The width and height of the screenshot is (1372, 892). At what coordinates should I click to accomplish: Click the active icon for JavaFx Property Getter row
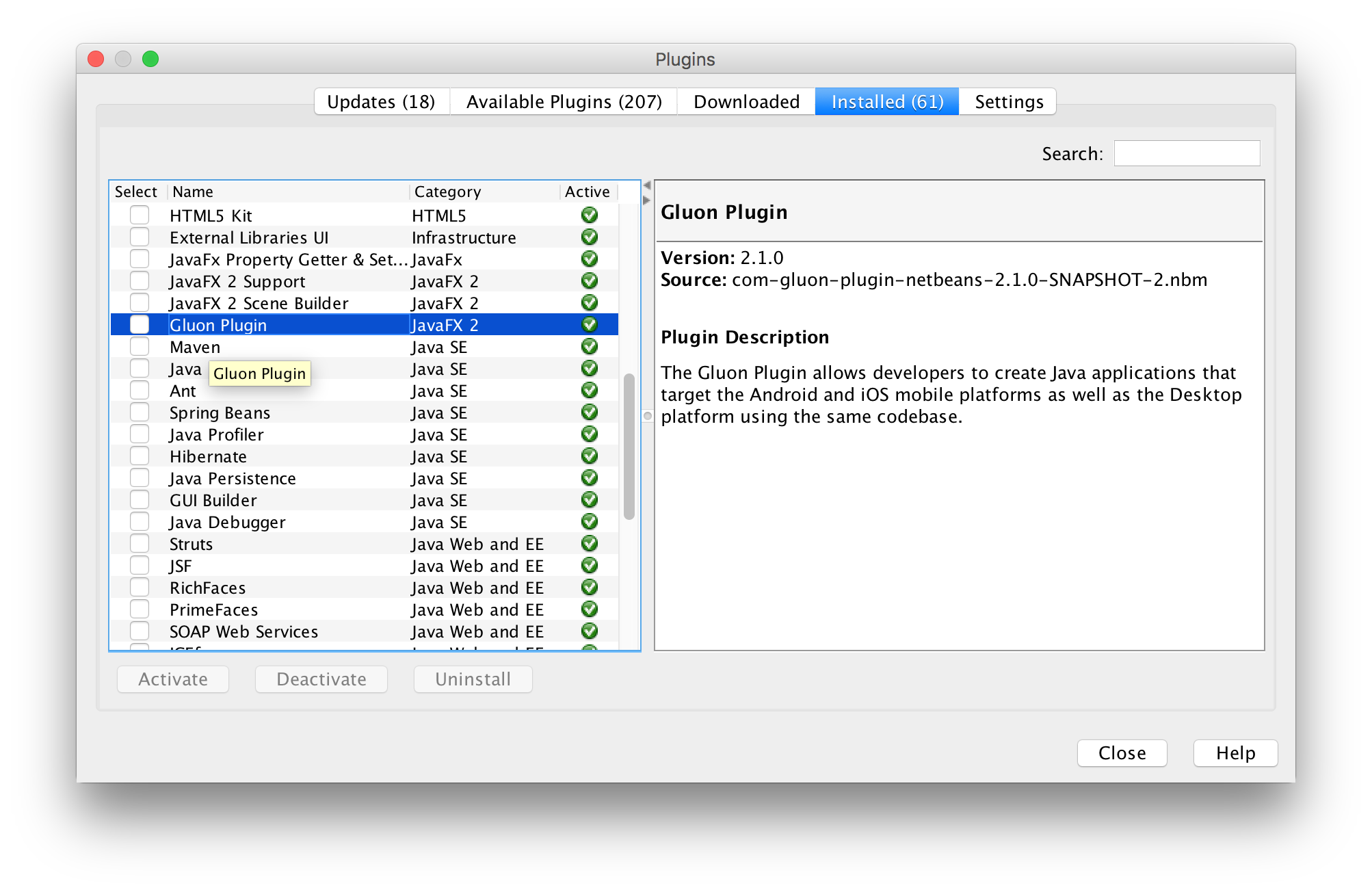point(589,259)
